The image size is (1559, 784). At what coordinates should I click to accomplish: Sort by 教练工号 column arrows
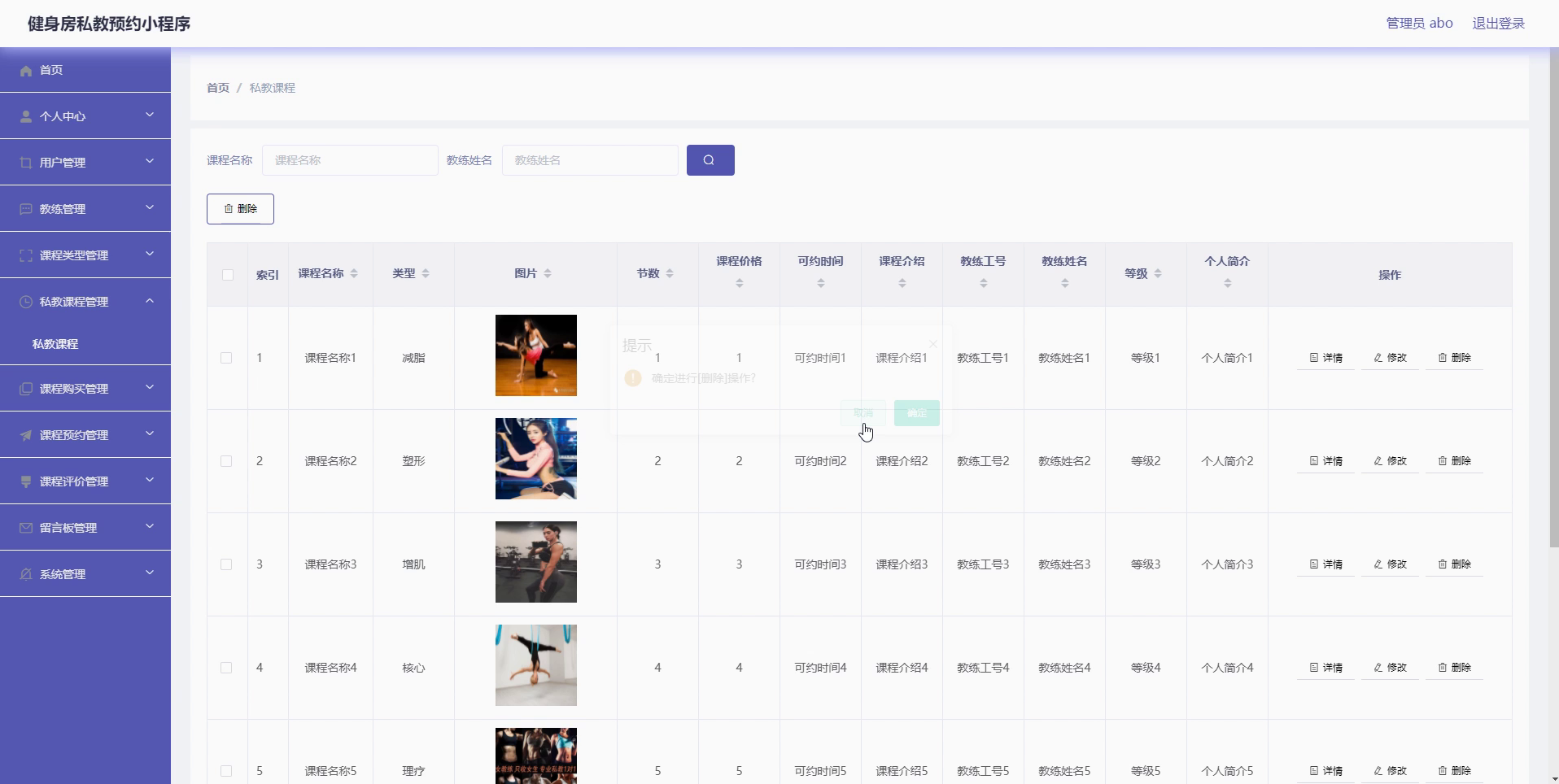(984, 283)
